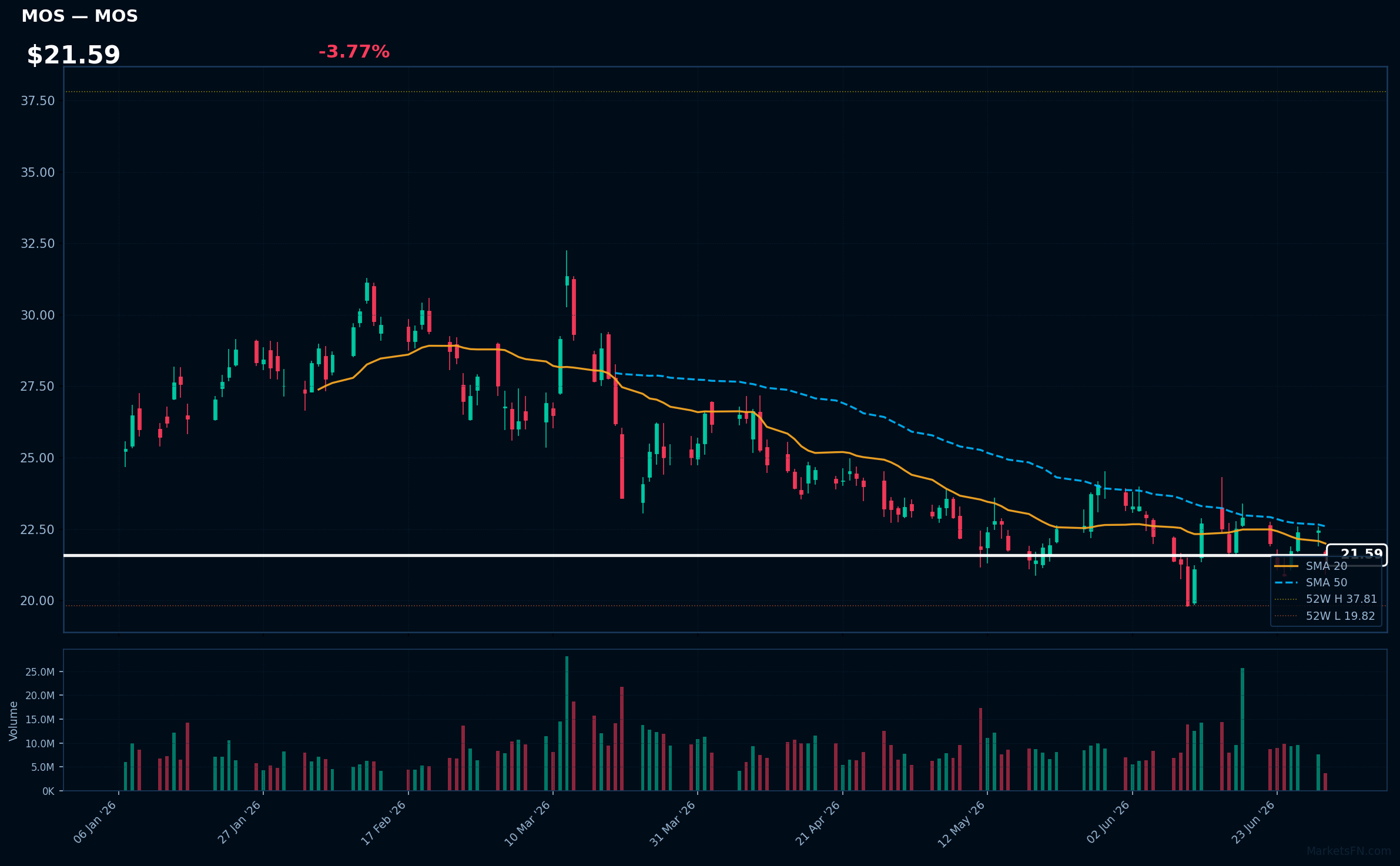The width and height of the screenshot is (1400, 866).
Task: Click the blue dashed SMA 50 legend swatch
Action: 1286,582
